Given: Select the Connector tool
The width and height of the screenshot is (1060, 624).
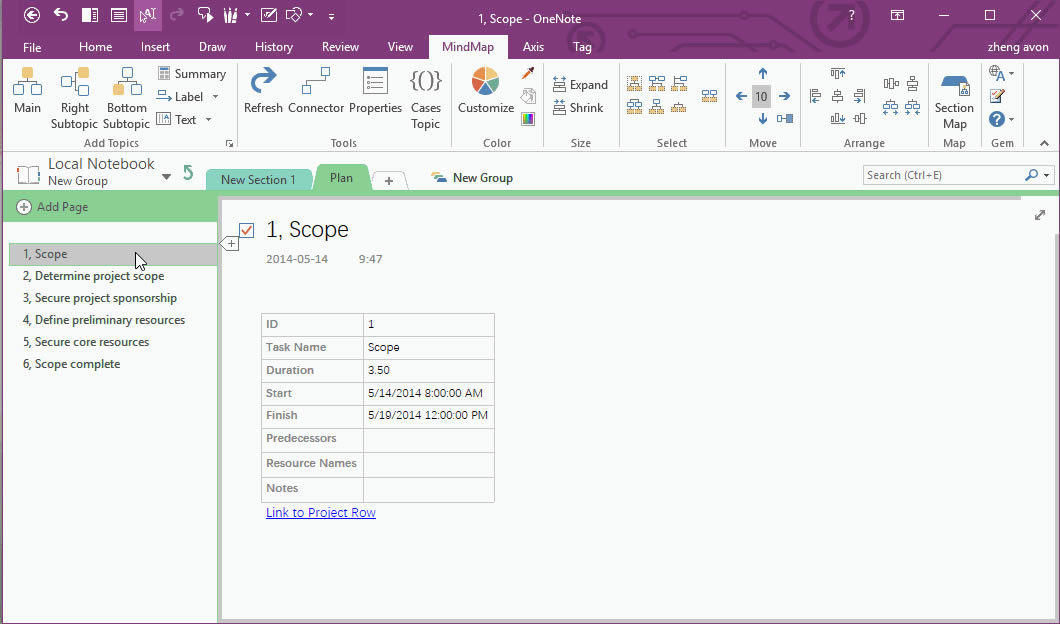Looking at the screenshot, I should [316, 96].
